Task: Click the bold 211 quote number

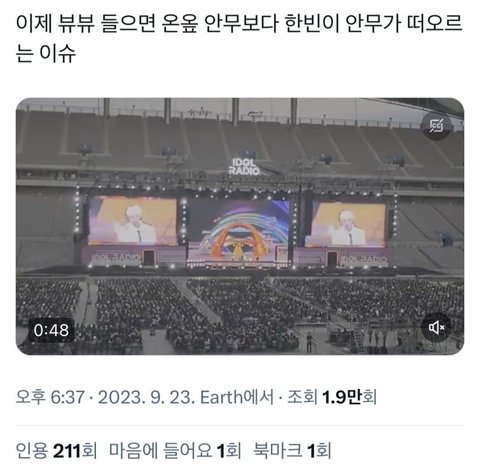Action: pyautogui.click(x=67, y=451)
